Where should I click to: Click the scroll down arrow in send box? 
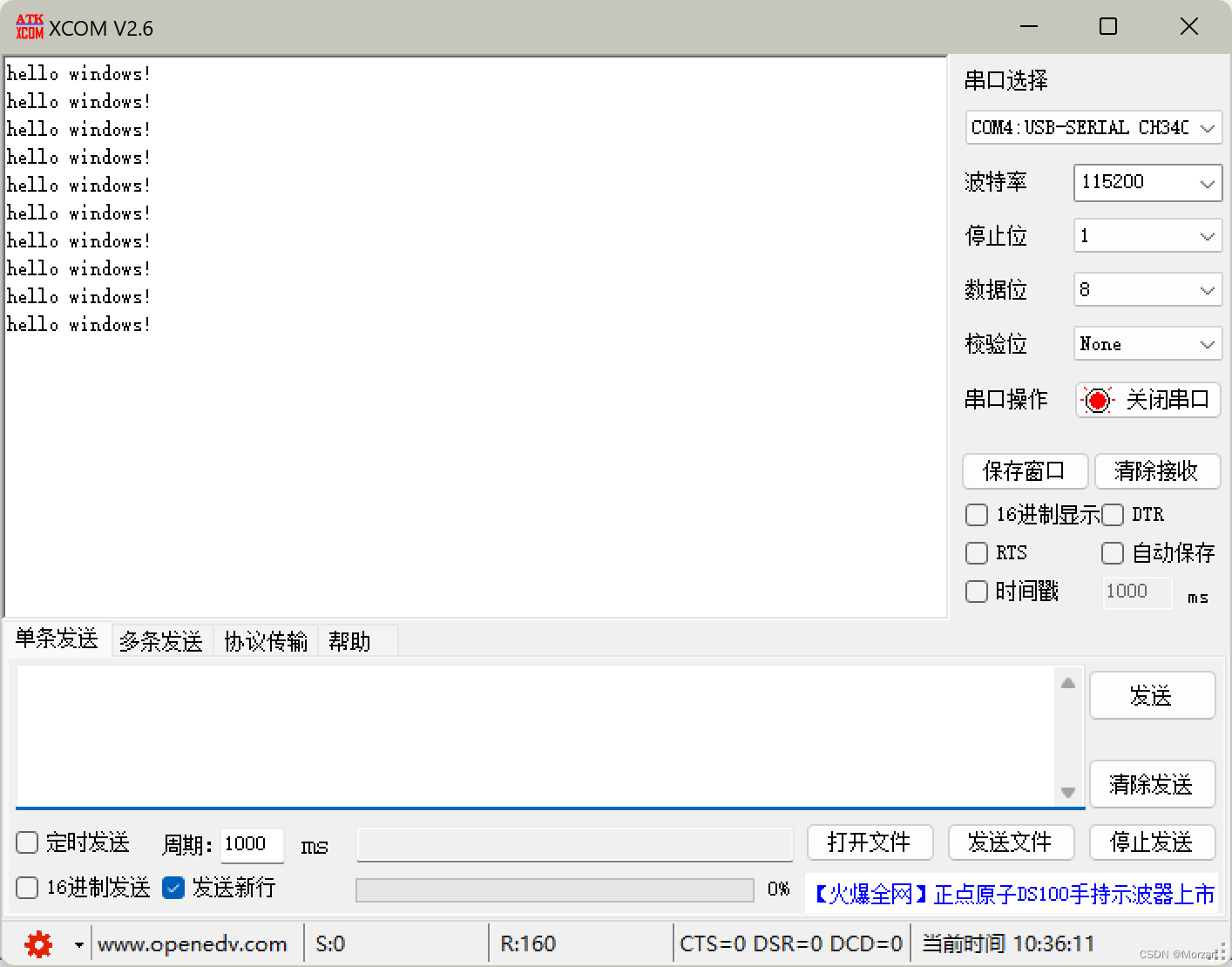(x=1068, y=793)
